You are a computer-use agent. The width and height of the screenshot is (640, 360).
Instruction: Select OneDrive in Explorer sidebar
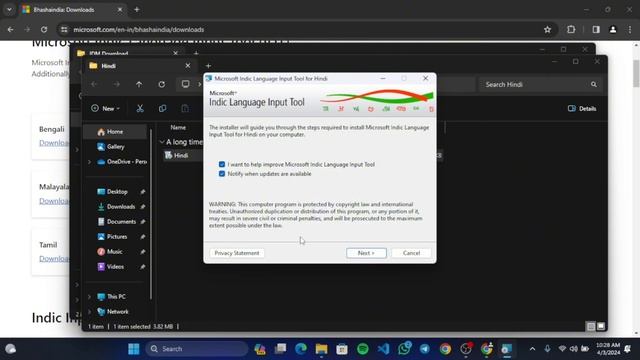[122, 162]
